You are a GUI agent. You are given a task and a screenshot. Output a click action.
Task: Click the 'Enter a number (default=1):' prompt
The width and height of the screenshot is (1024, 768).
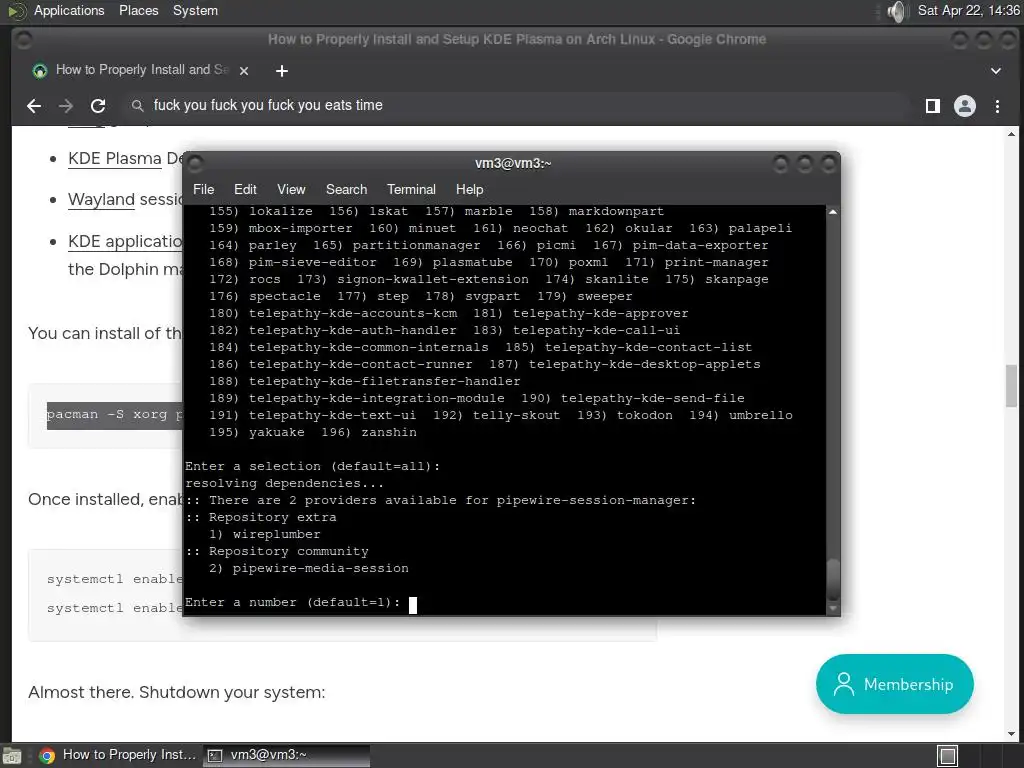tap(293, 602)
